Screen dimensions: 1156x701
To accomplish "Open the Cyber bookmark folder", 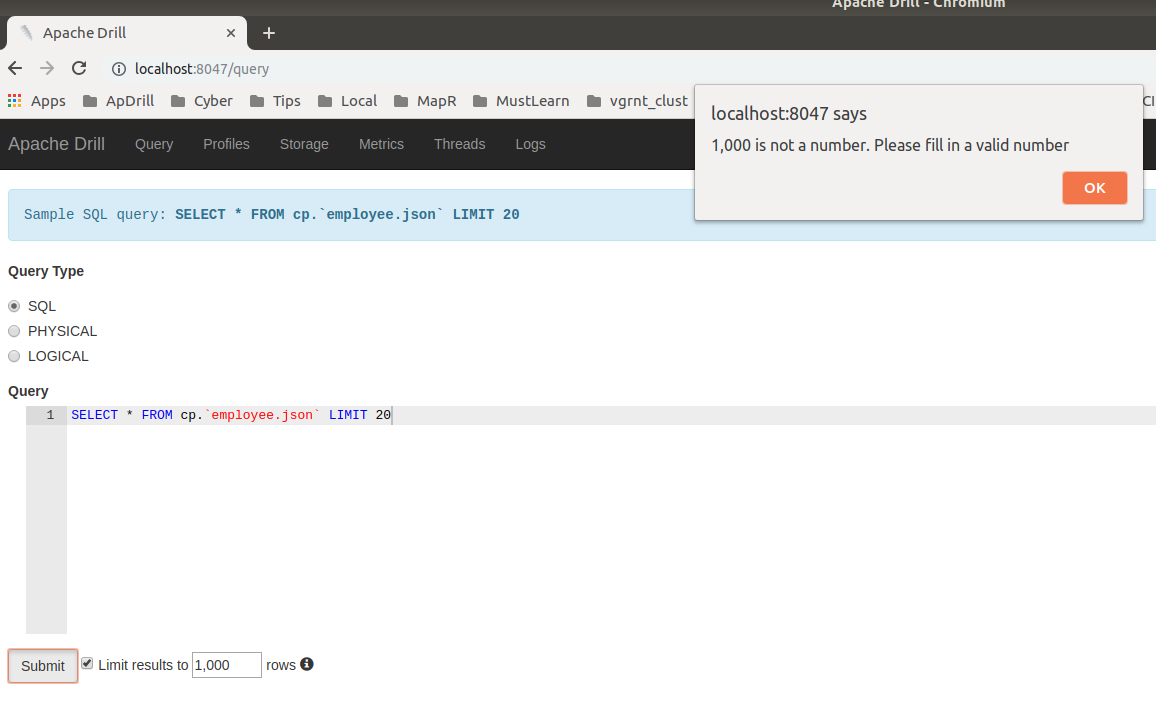I will coord(201,101).
